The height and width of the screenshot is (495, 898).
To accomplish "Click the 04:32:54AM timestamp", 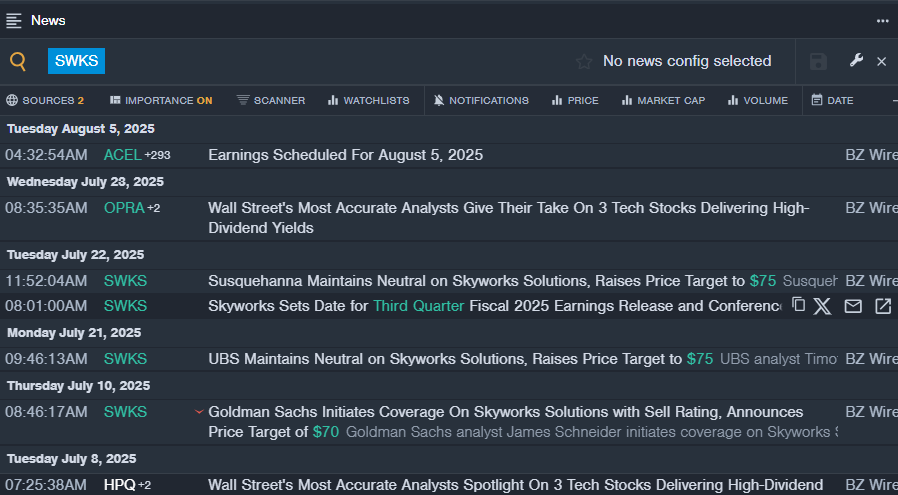I will point(46,155).
